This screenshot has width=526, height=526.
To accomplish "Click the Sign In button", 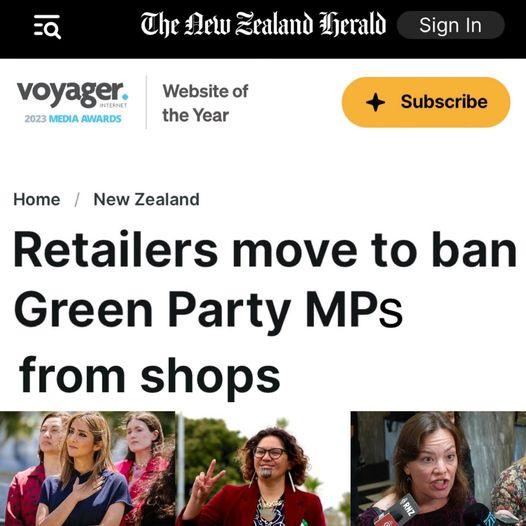I will (451, 25).
